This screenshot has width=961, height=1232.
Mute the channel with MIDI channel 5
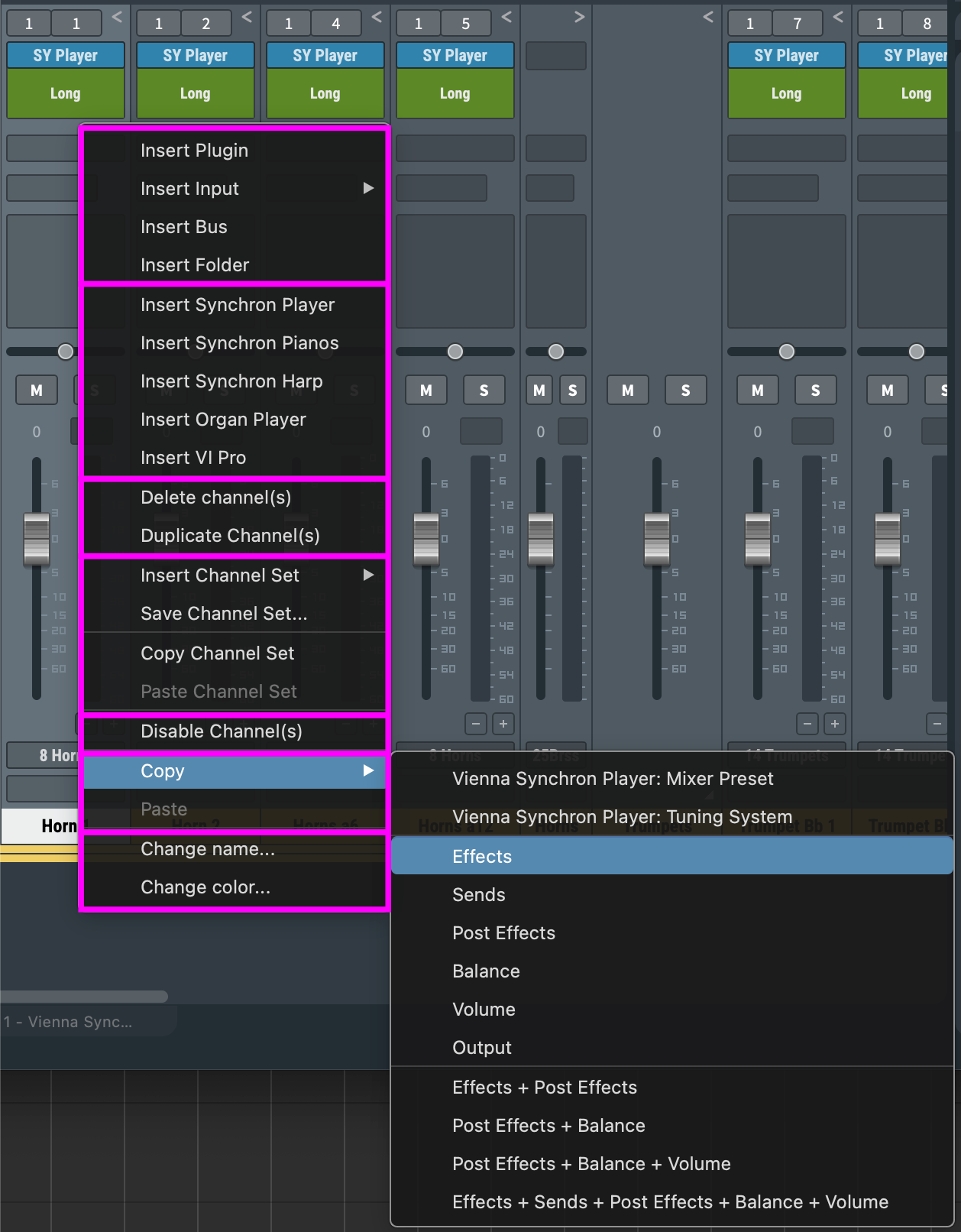coord(426,391)
